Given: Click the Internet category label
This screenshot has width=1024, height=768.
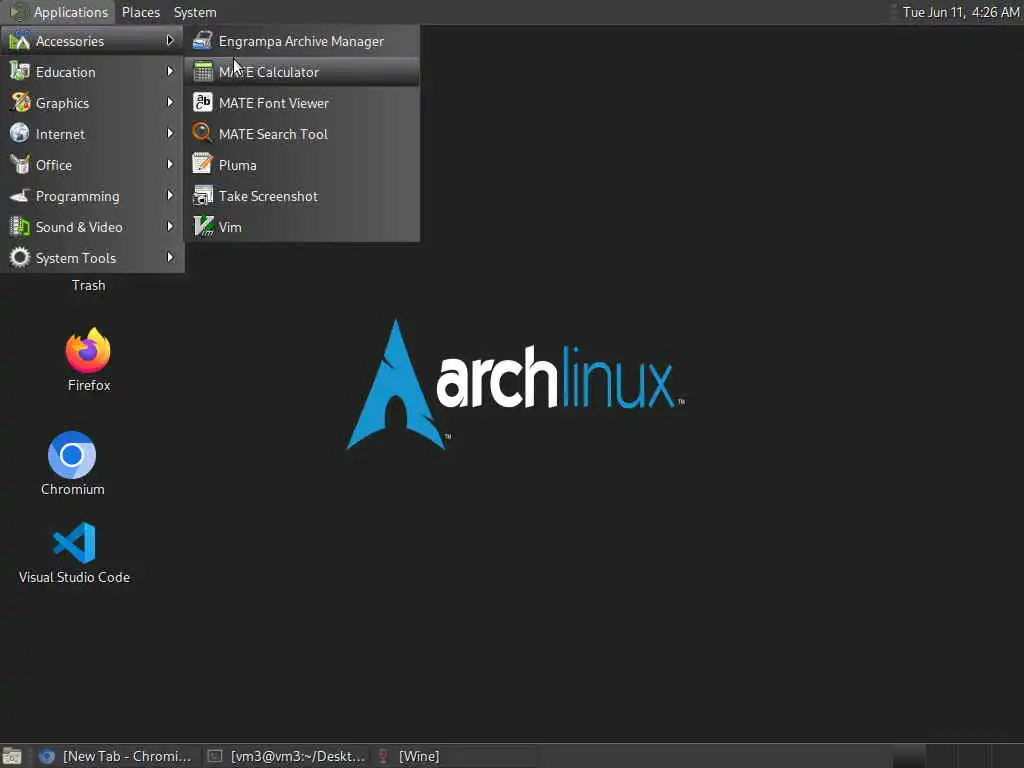Looking at the screenshot, I should tap(60, 135).
